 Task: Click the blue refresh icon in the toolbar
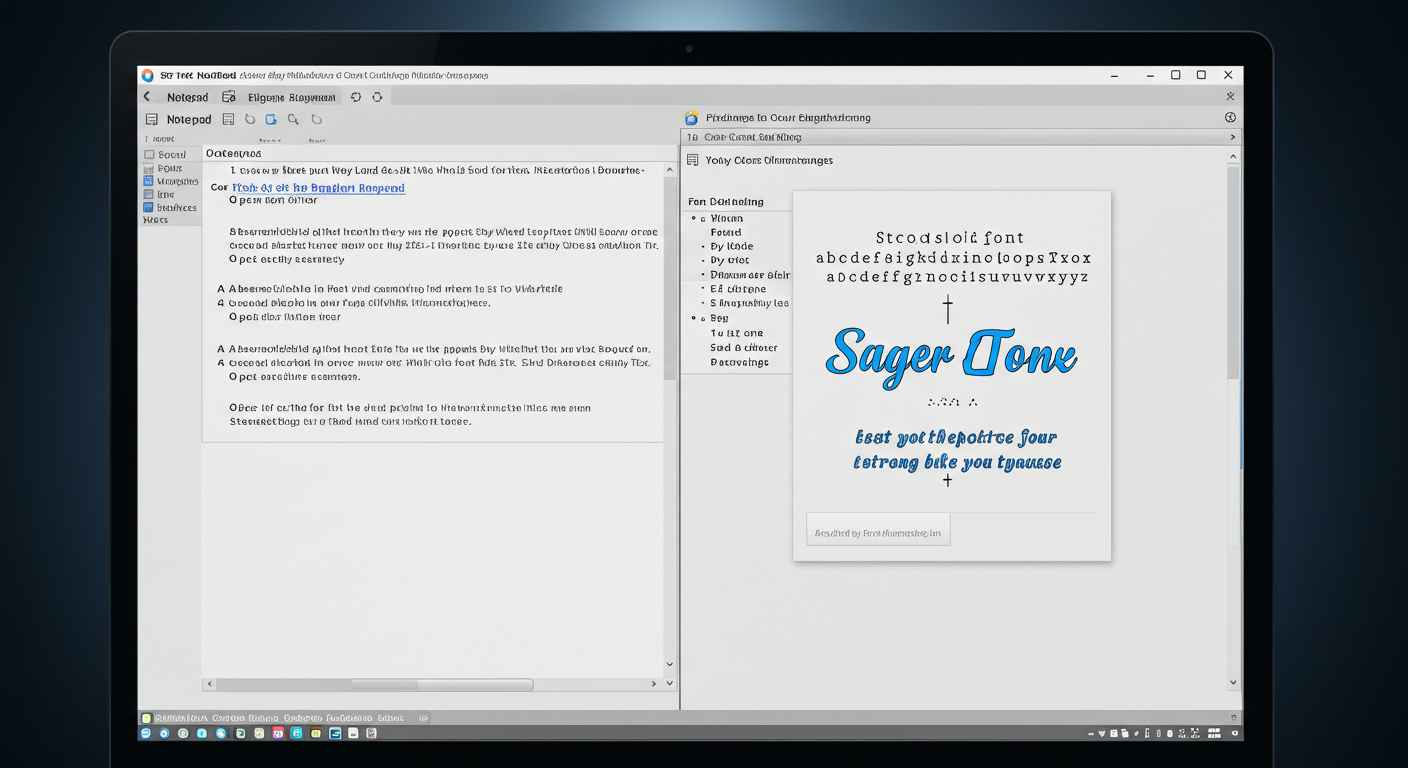tap(270, 119)
